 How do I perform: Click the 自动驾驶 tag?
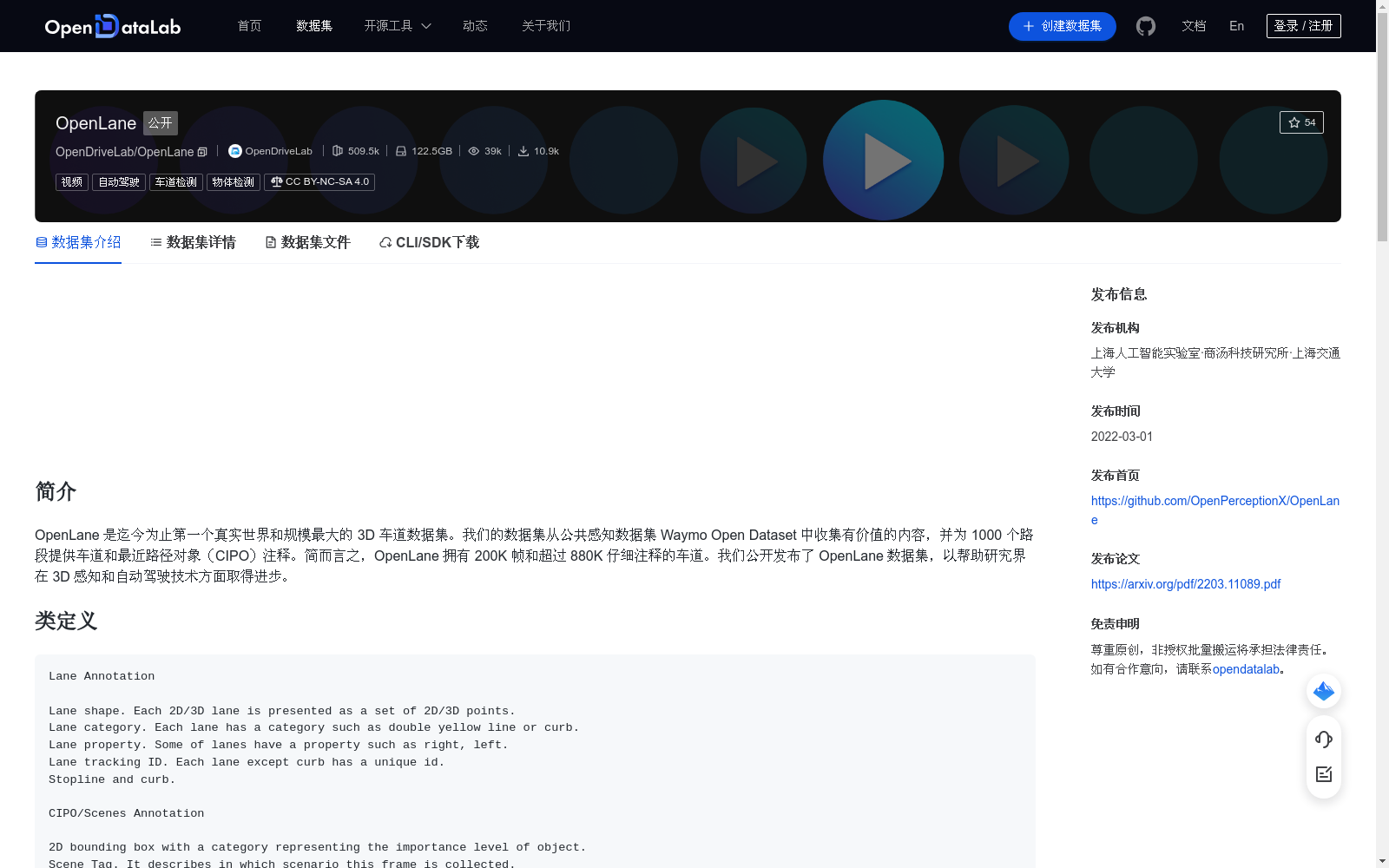coord(119,182)
